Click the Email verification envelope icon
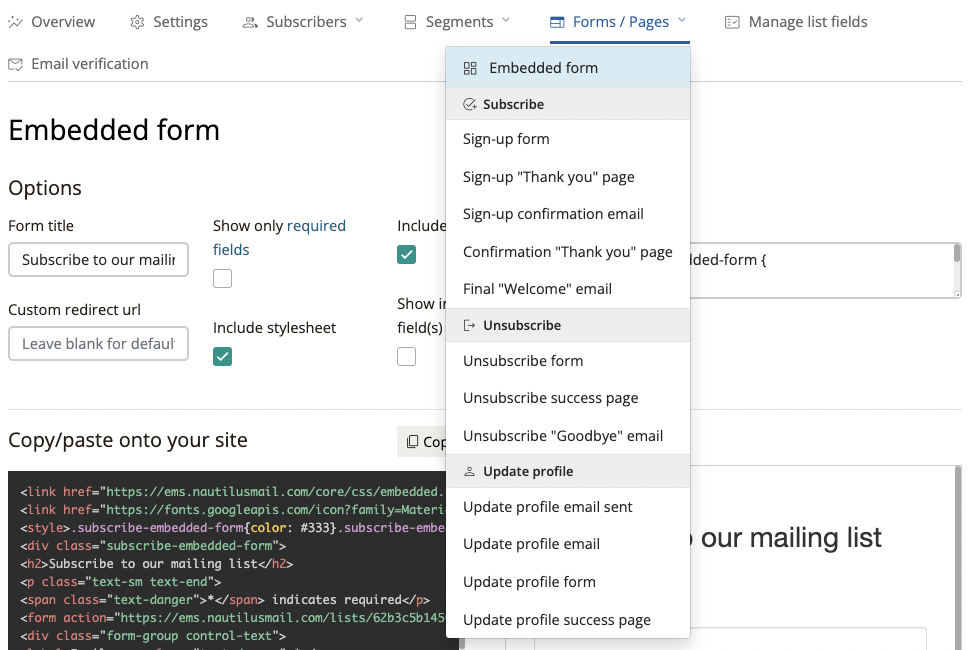 point(16,64)
